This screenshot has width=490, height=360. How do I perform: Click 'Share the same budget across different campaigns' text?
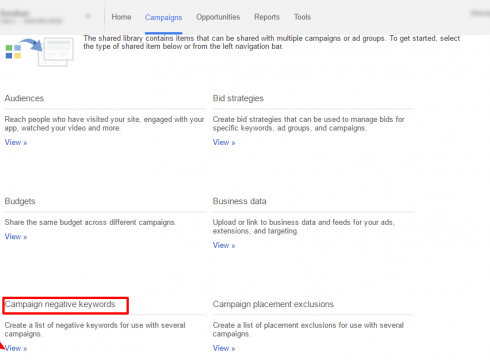[x=90, y=222]
